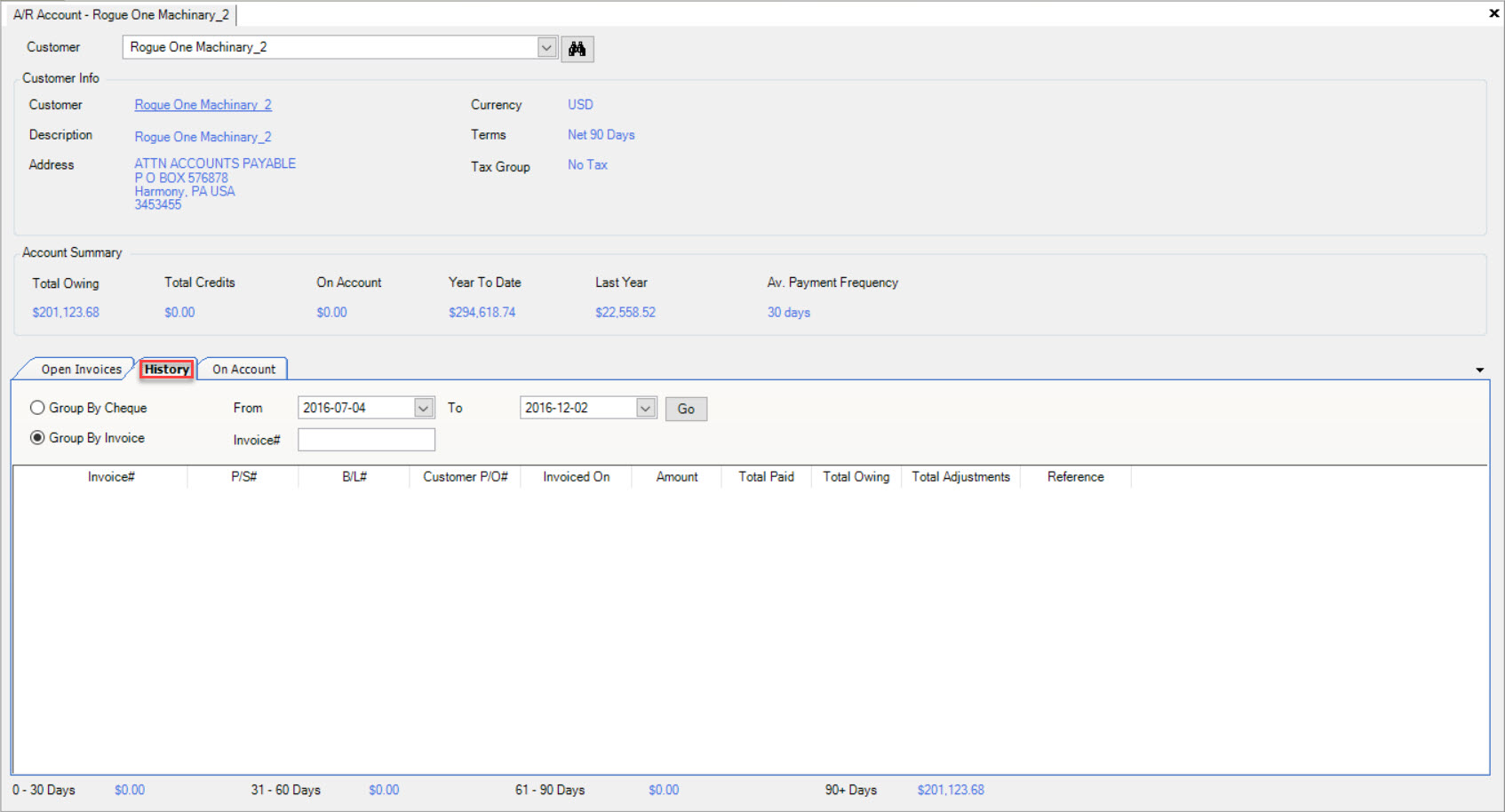Sort by Total Owing column header
Viewport: 1505px width, 812px height.
click(856, 477)
